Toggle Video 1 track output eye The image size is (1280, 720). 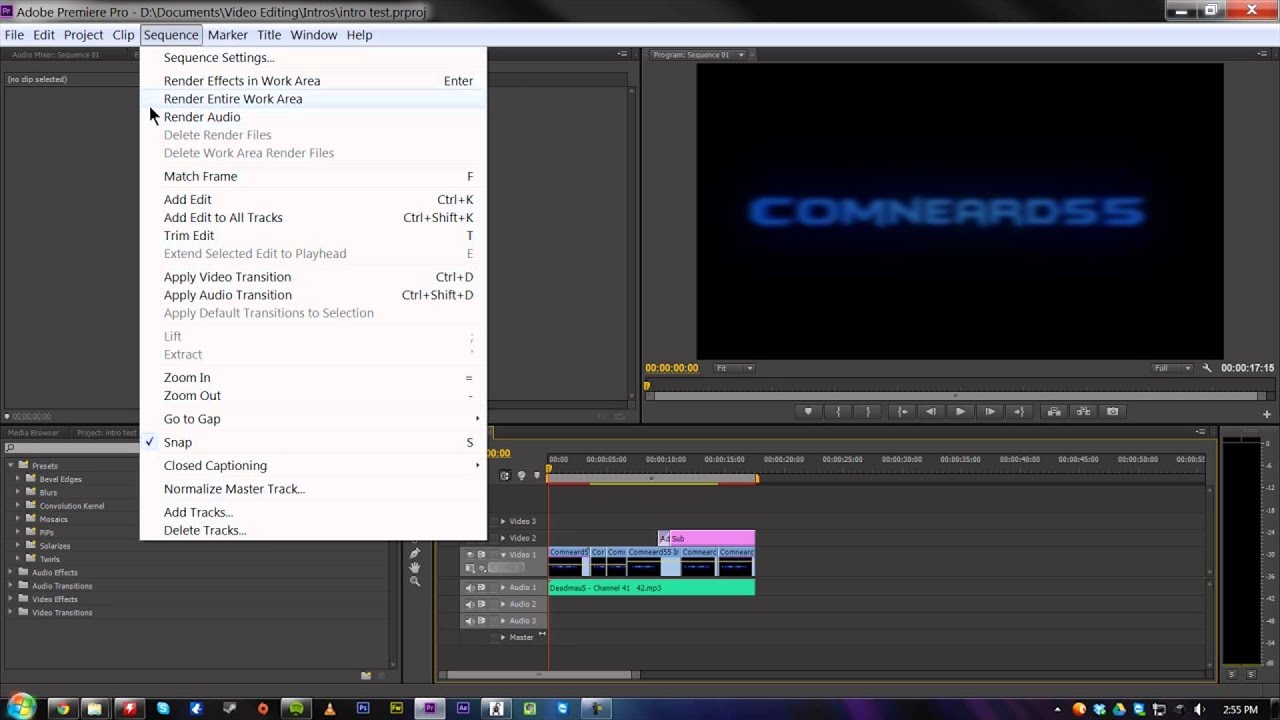click(x=470, y=554)
